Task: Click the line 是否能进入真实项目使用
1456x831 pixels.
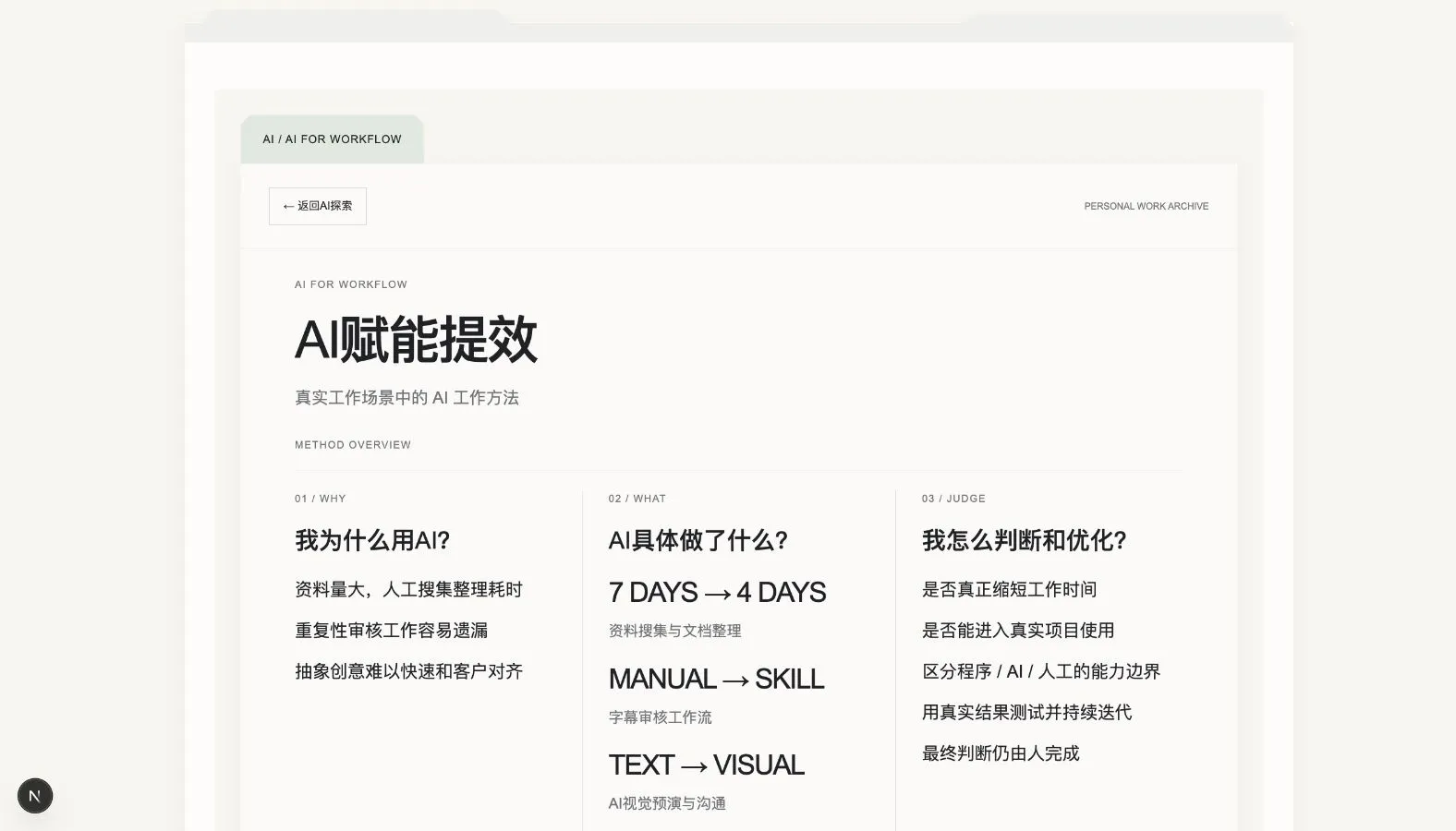Action: pos(1018,630)
